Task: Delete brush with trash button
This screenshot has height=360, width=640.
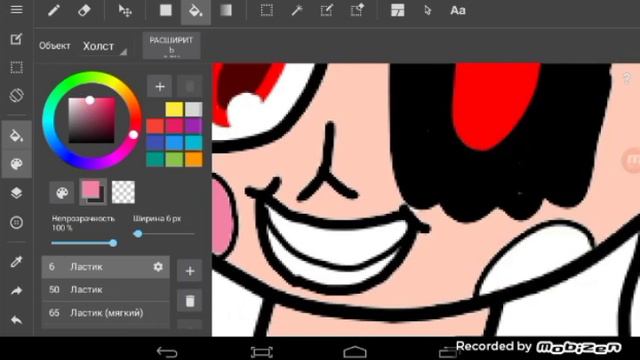Action: pyautogui.click(x=190, y=301)
